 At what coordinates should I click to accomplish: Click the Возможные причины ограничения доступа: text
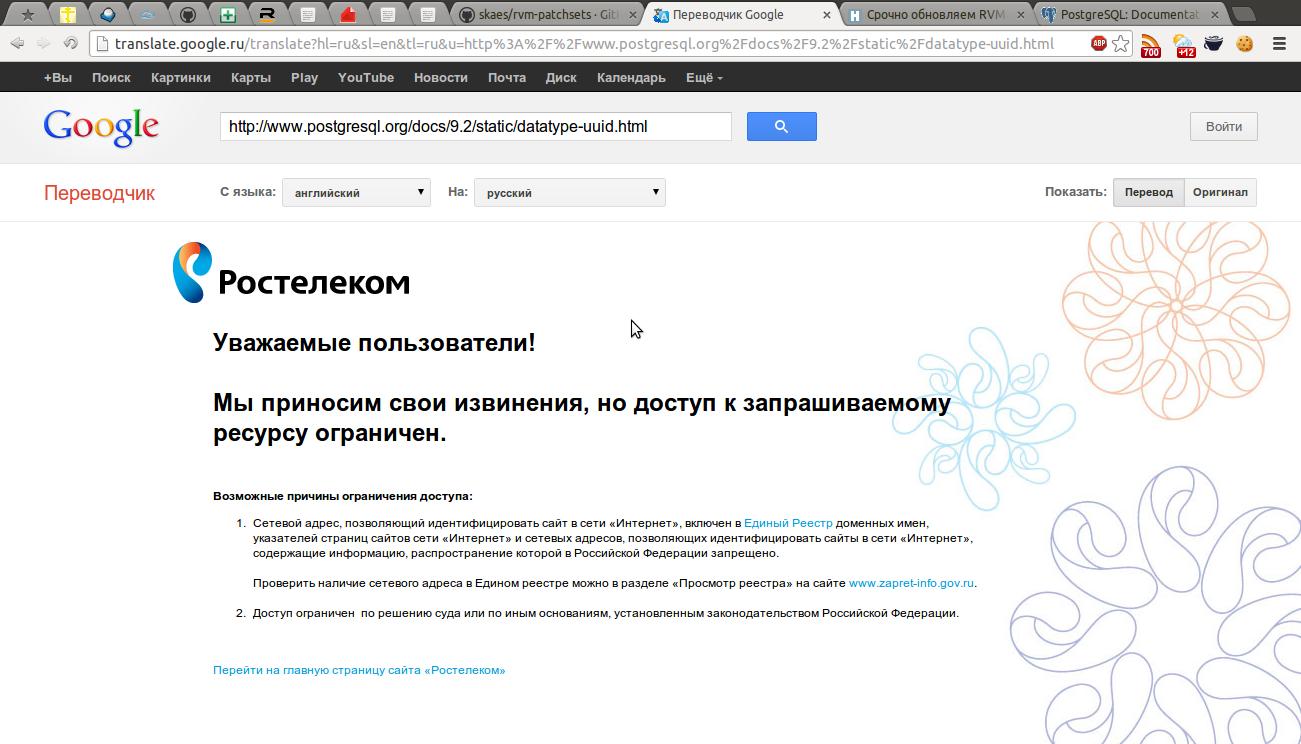coord(343,496)
